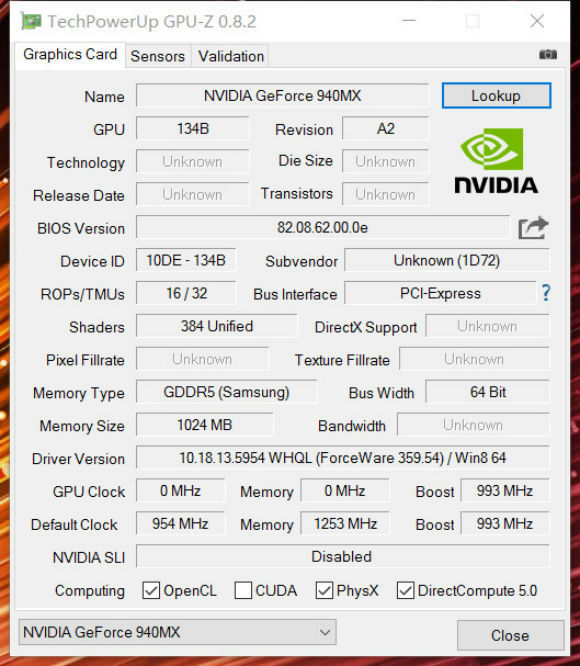Click the screenshot camera icon
The image size is (580, 666).
pyautogui.click(x=548, y=54)
